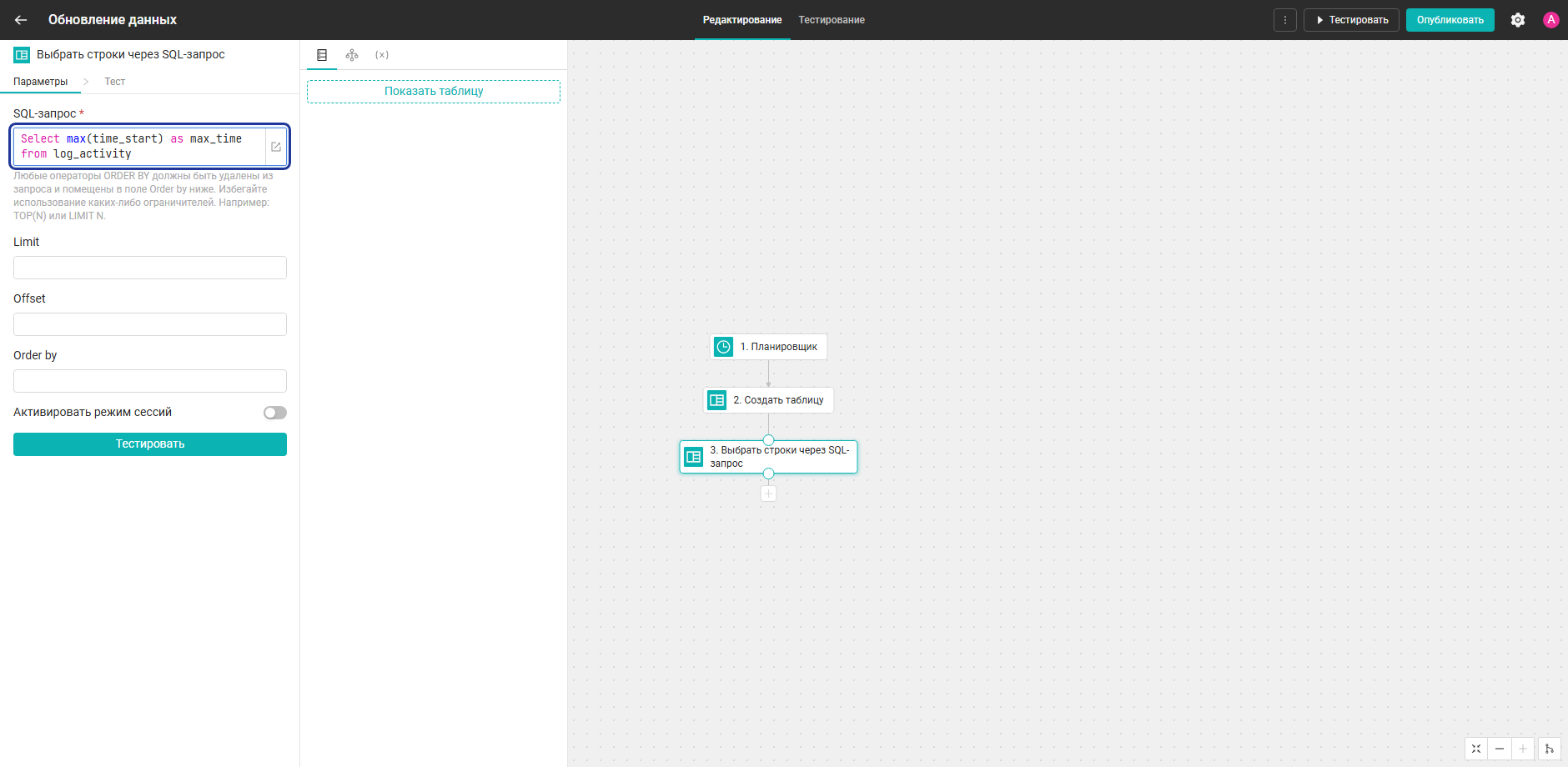Click the Order by input field
This screenshot has width=1568, height=767.
click(150, 381)
